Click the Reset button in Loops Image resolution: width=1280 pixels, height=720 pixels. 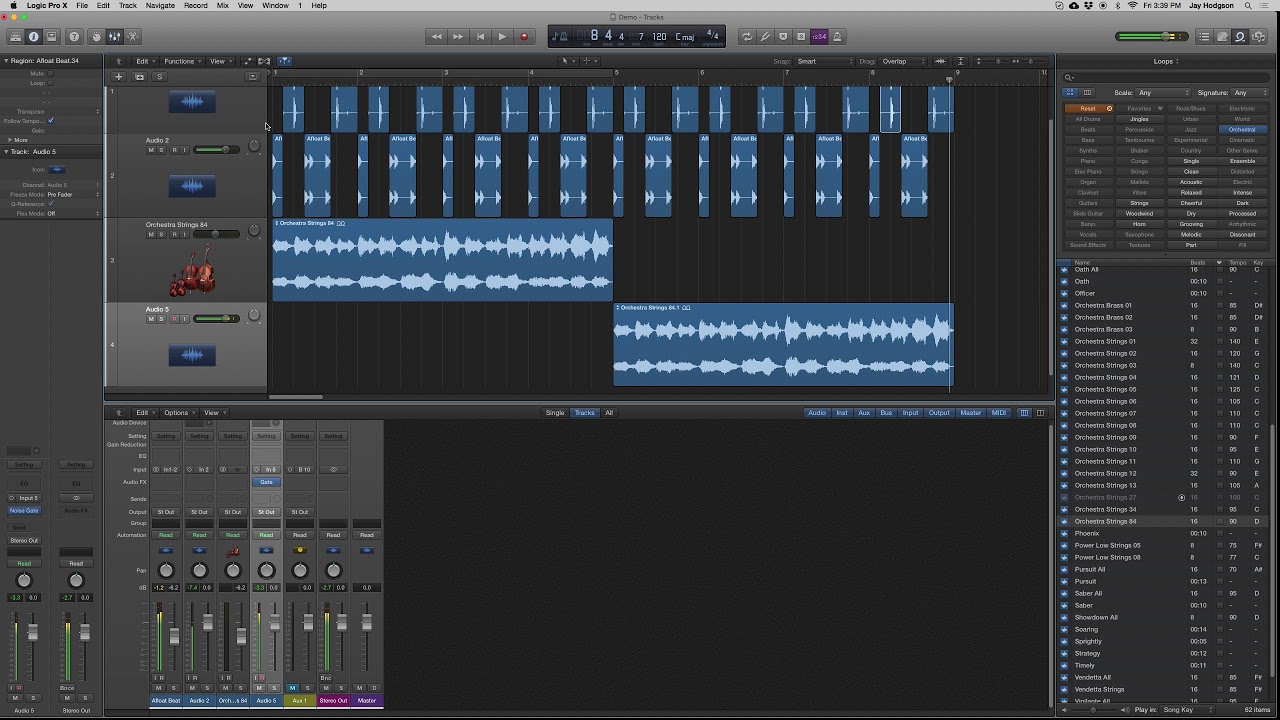coord(1088,108)
